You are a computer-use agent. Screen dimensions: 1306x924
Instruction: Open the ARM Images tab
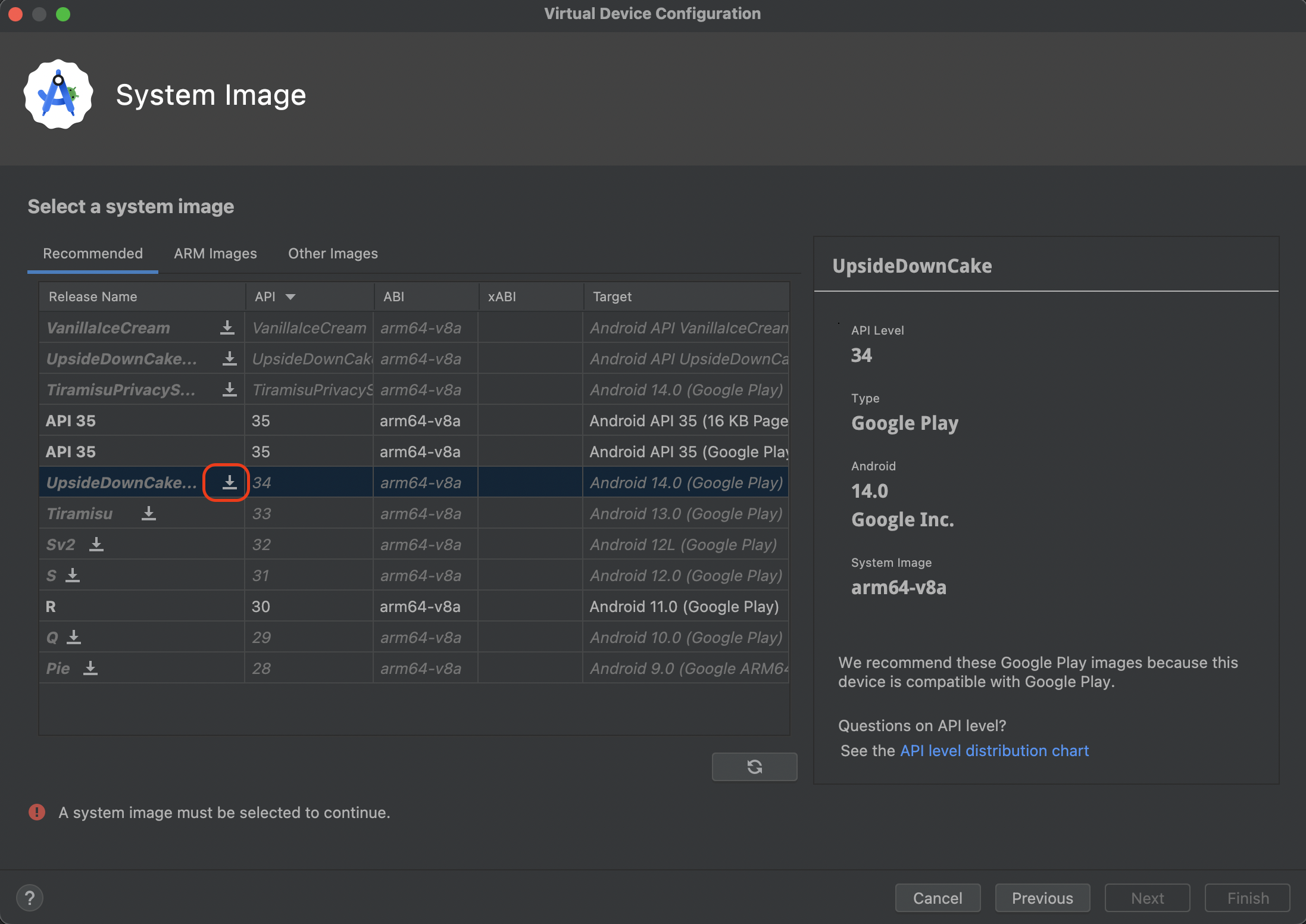(x=215, y=254)
